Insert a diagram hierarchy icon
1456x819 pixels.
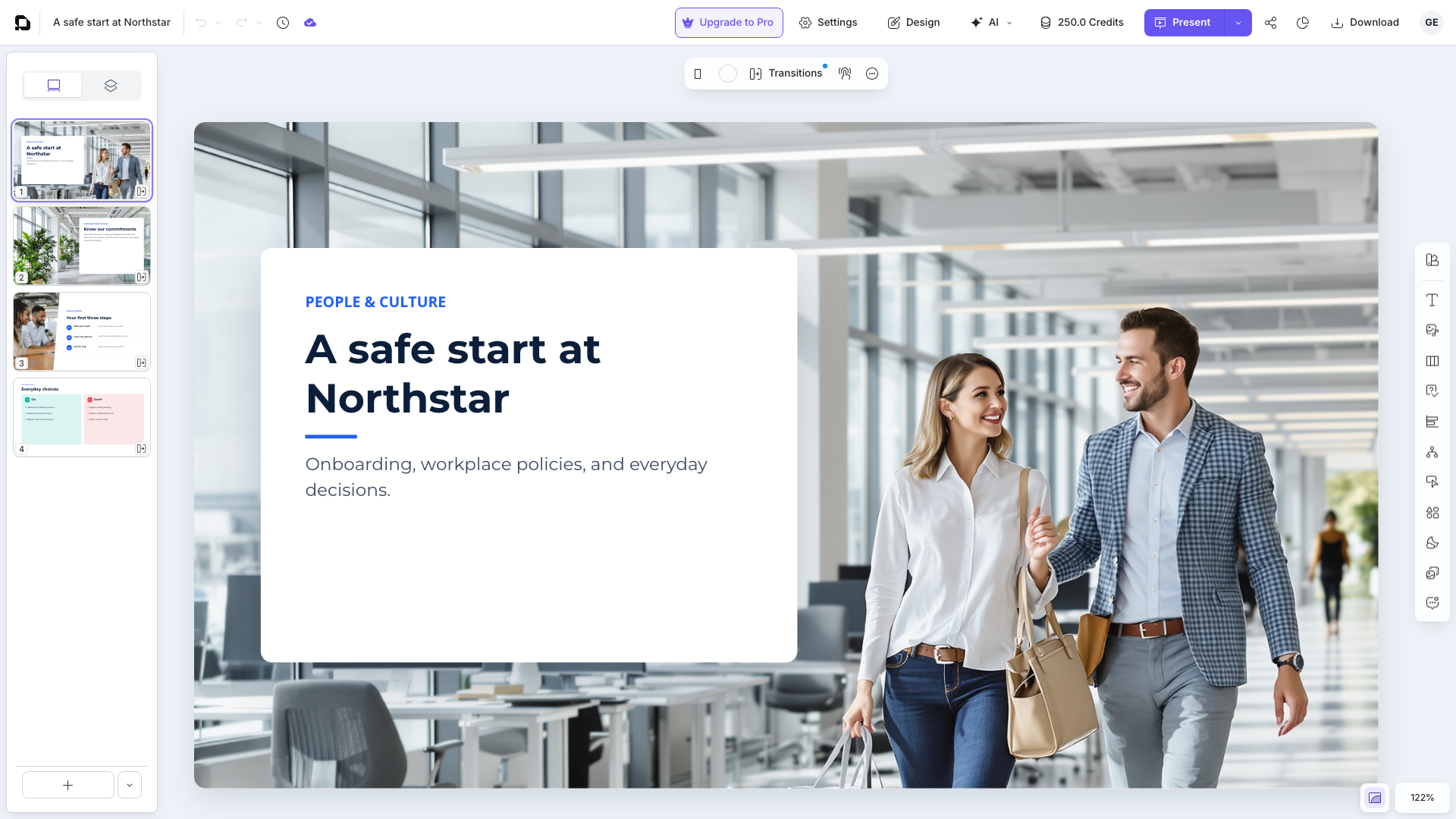tap(1432, 452)
